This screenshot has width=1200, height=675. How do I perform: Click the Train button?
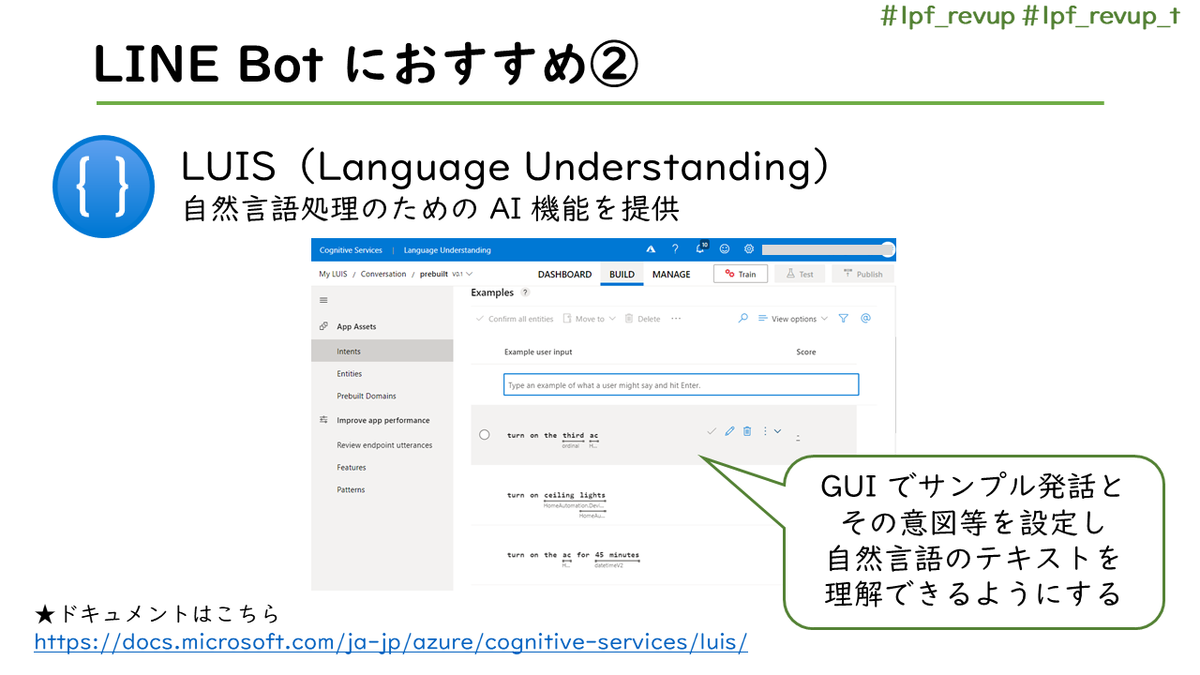[741, 273]
